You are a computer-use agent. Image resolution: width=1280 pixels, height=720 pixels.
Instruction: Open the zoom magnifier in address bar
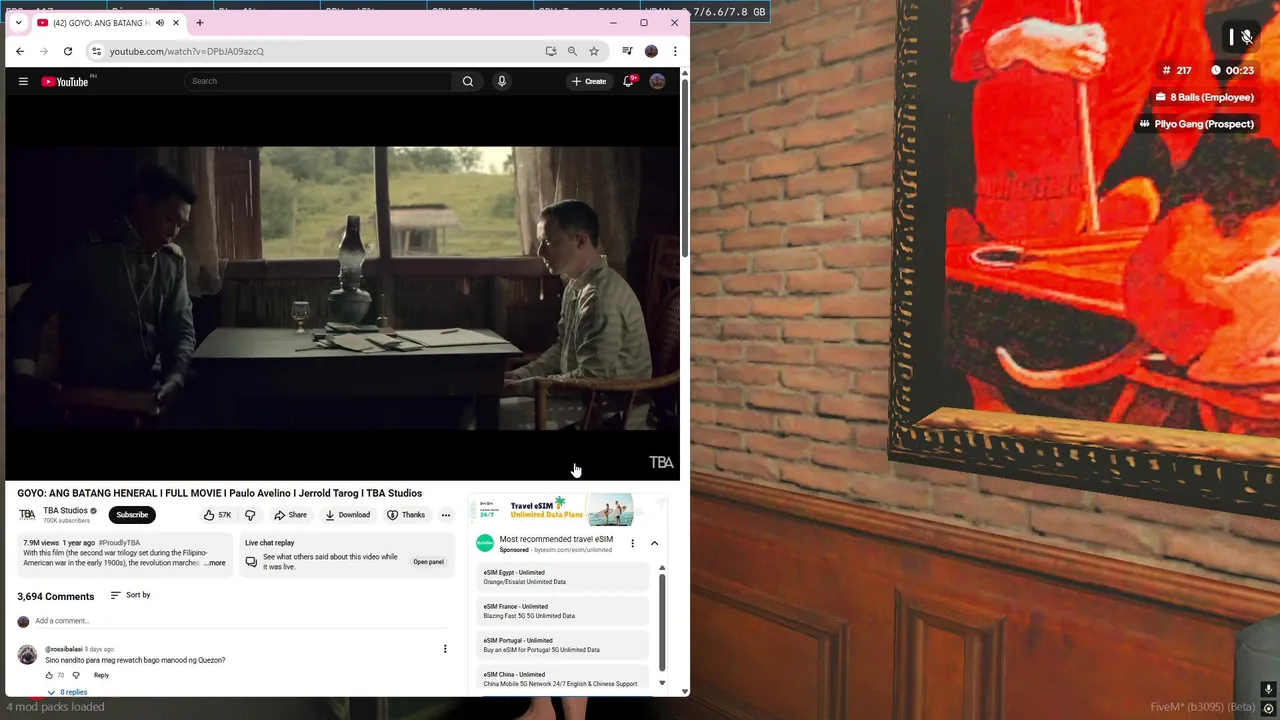click(572, 51)
